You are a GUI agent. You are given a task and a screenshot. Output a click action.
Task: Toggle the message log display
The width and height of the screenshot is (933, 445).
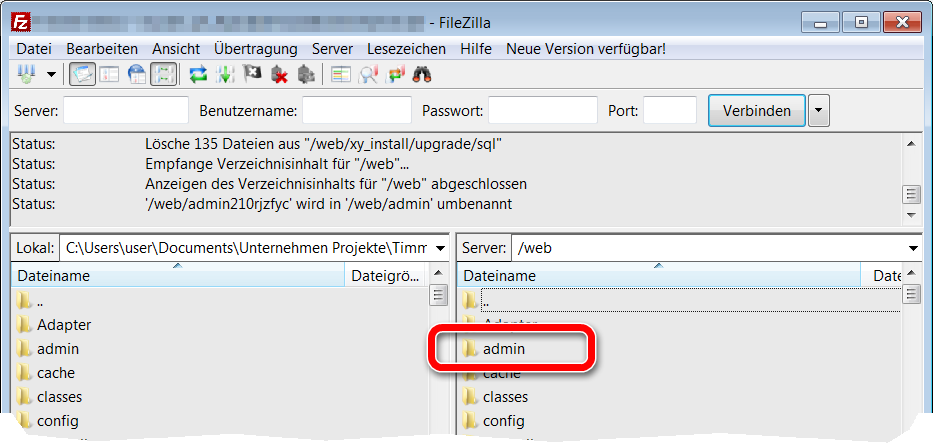83,73
